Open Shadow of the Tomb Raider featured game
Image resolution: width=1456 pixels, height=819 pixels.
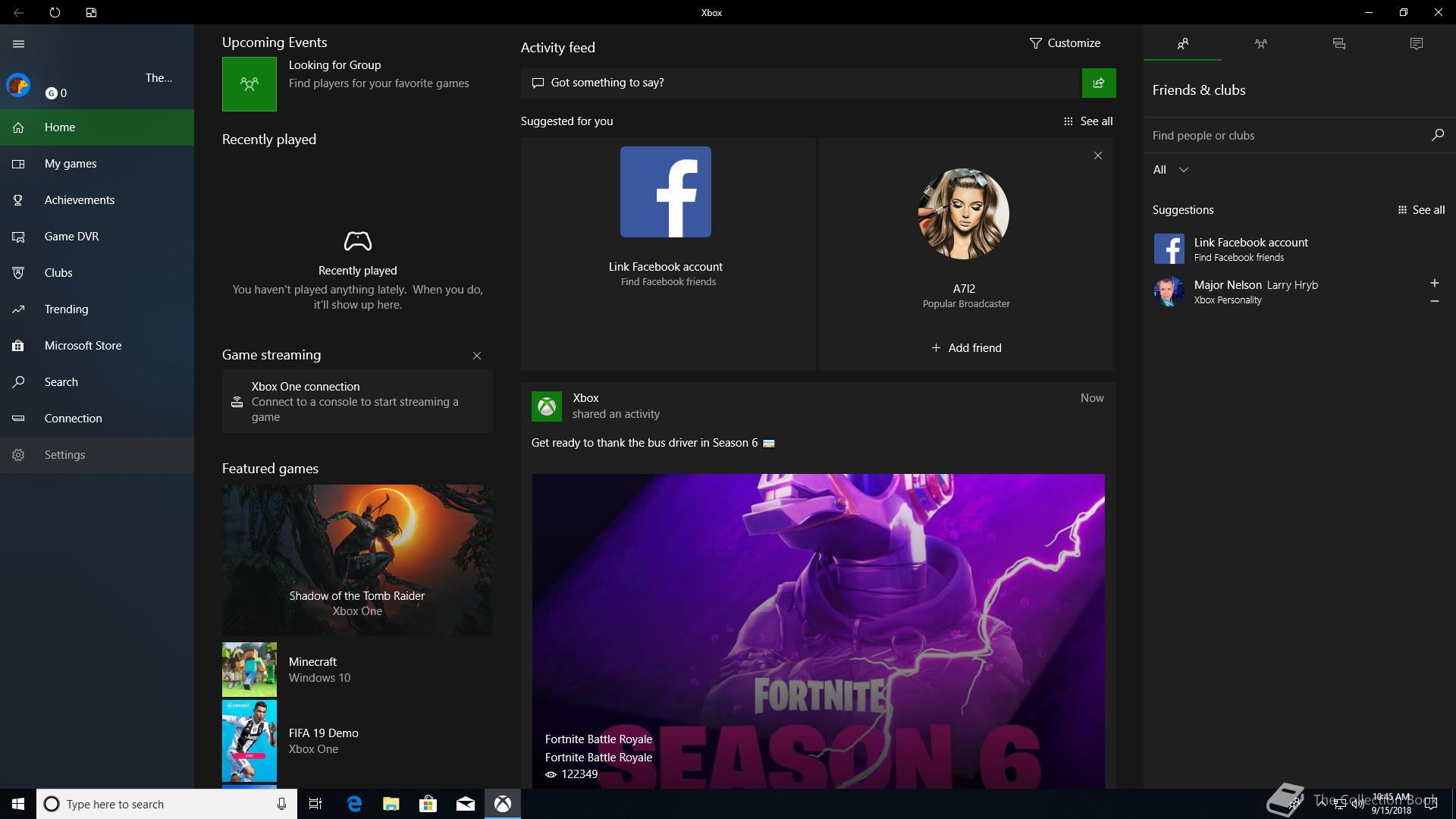coord(357,560)
